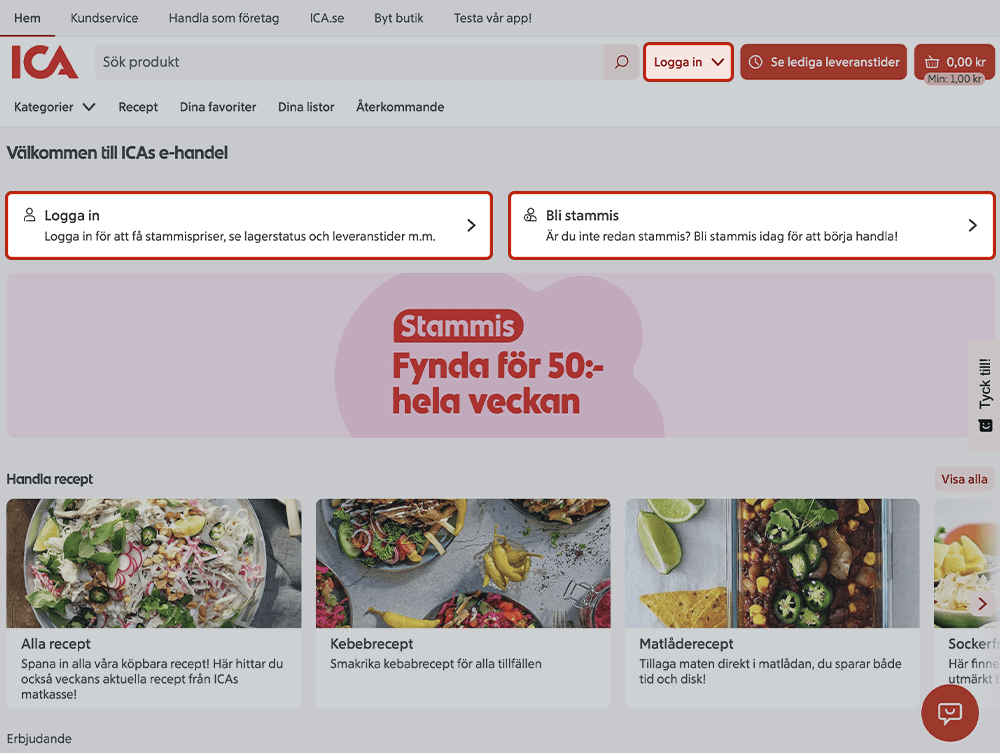Open the Hem tab

coord(27,18)
